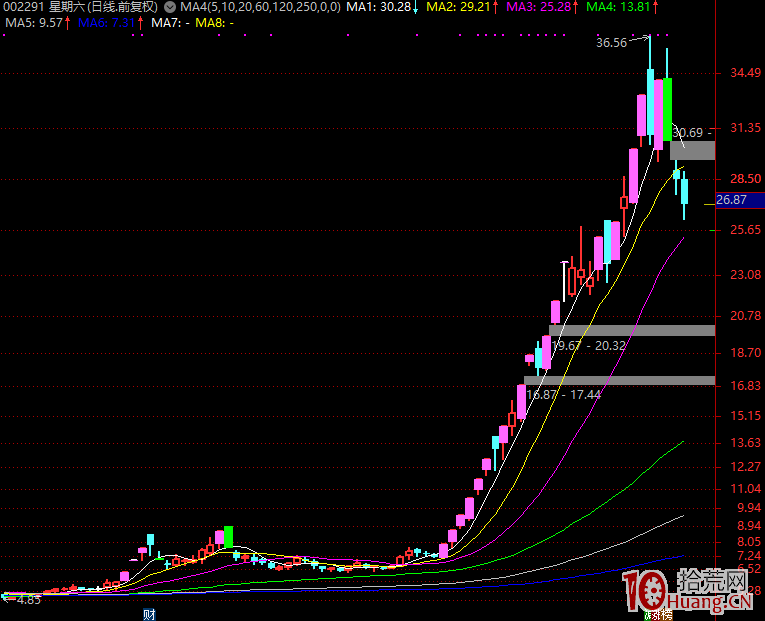Click the 36.56 high price annotation
Viewport: 765px width, 621px height.
(x=611, y=43)
